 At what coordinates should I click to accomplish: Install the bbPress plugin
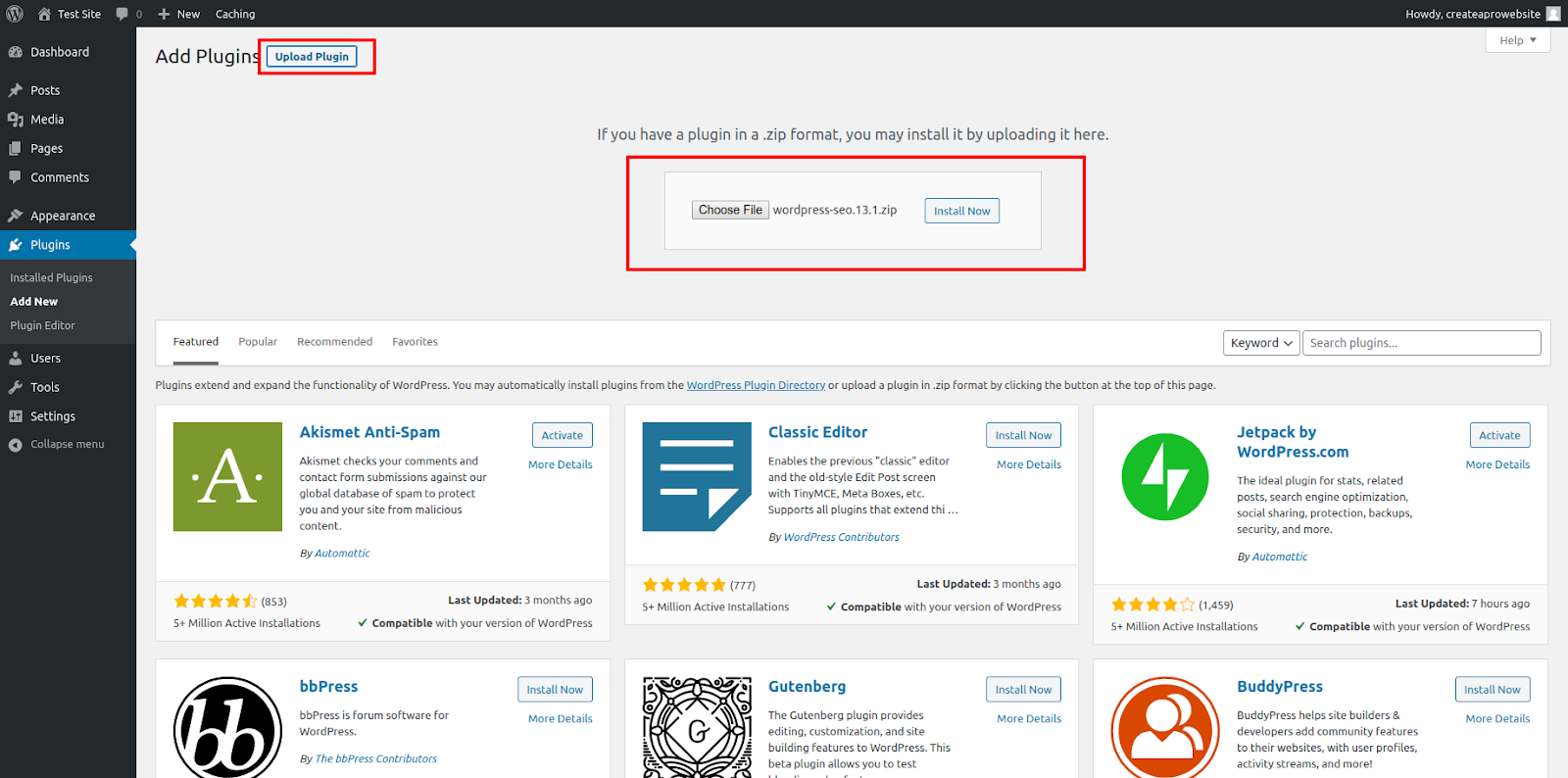555,690
